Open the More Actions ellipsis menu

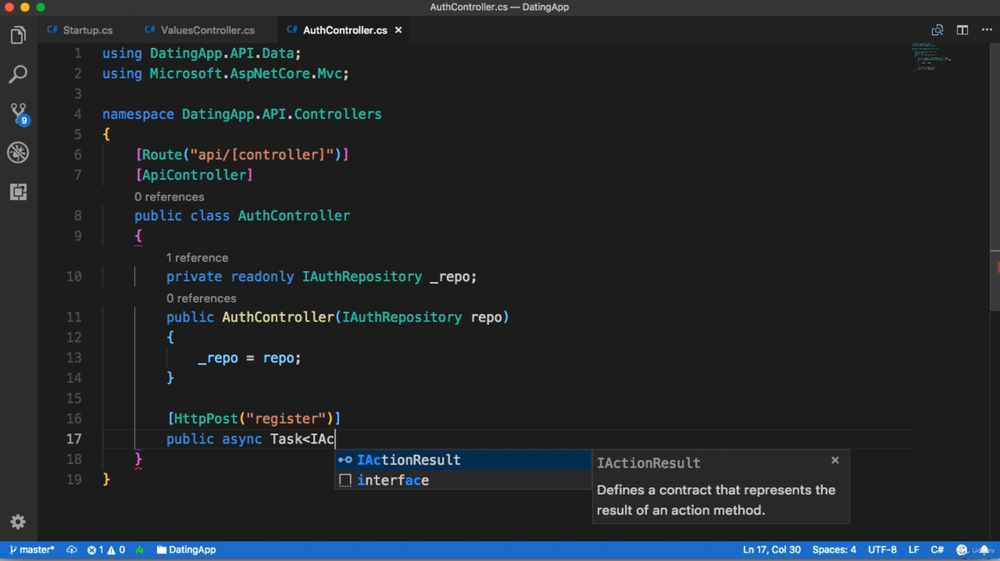pos(987,30)
